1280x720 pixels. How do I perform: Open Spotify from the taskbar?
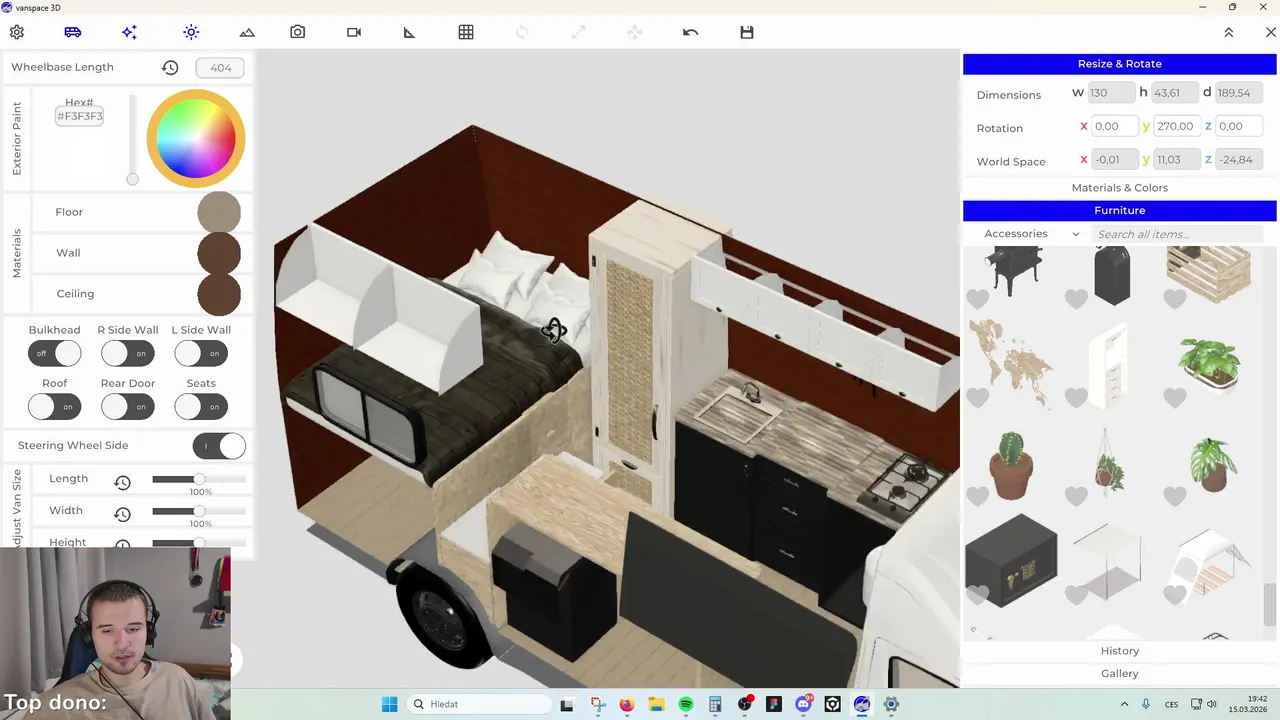pyautogui.click(x=686, y=704)
